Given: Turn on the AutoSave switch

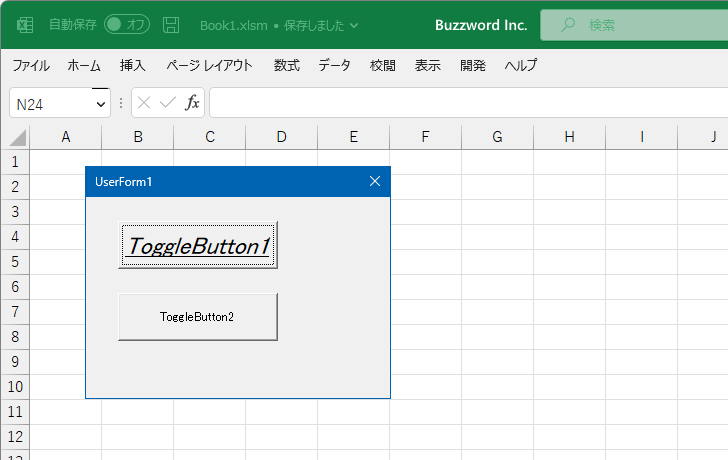Looking at the screenshot, I should (126, 25).
